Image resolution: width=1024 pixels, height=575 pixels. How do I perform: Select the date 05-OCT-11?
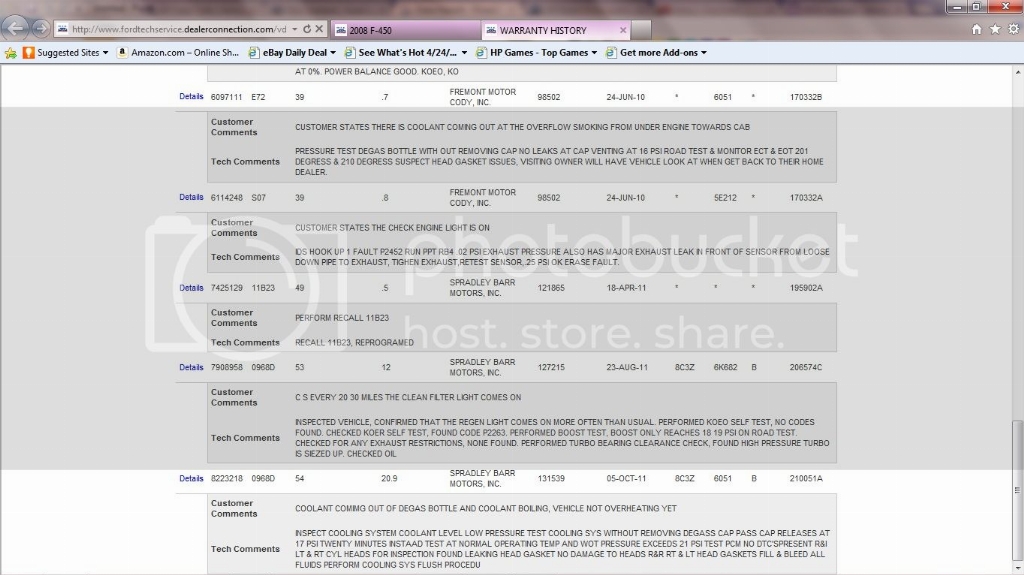[x=626, y=478]
